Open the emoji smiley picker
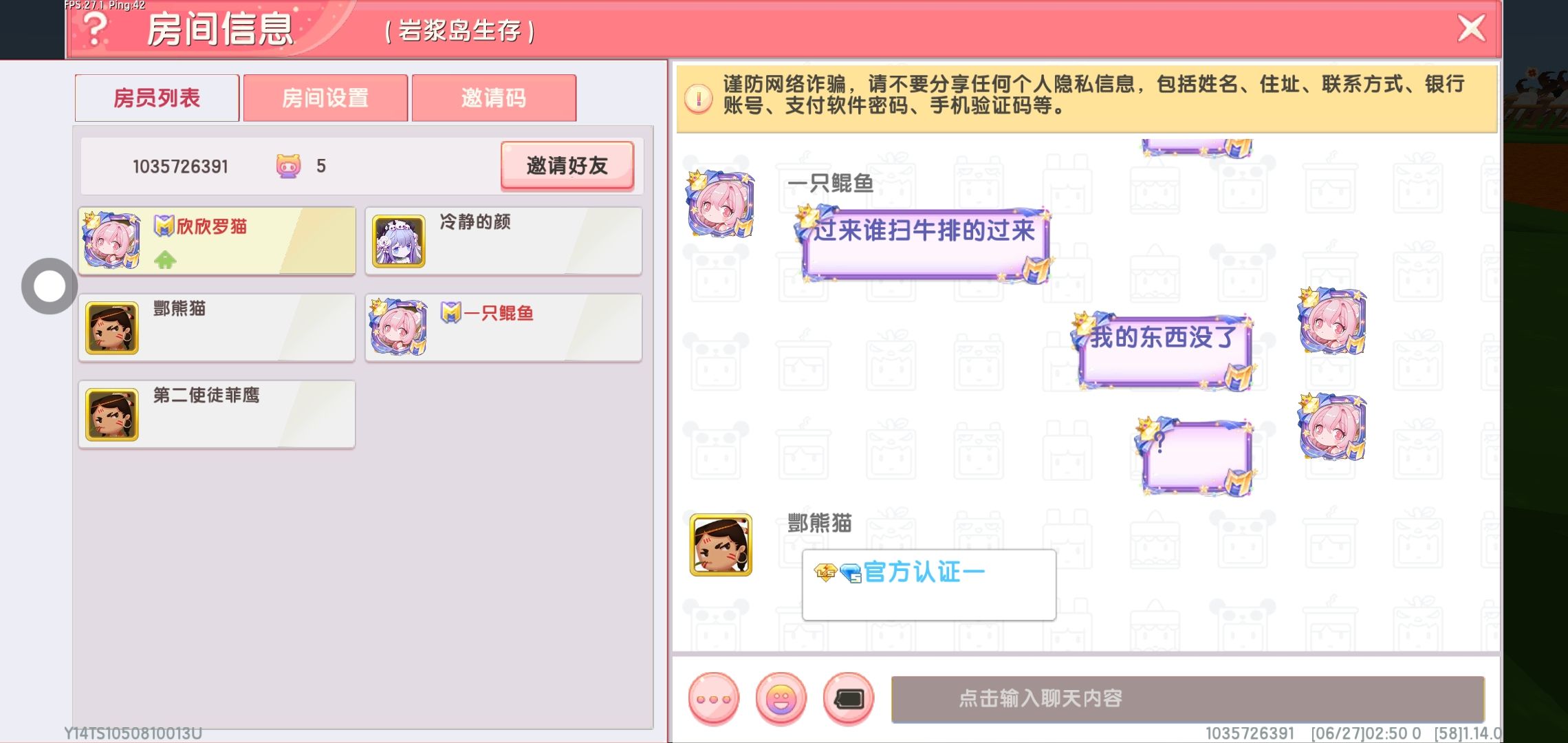The image size is (1568, 743). click(781, 698)
